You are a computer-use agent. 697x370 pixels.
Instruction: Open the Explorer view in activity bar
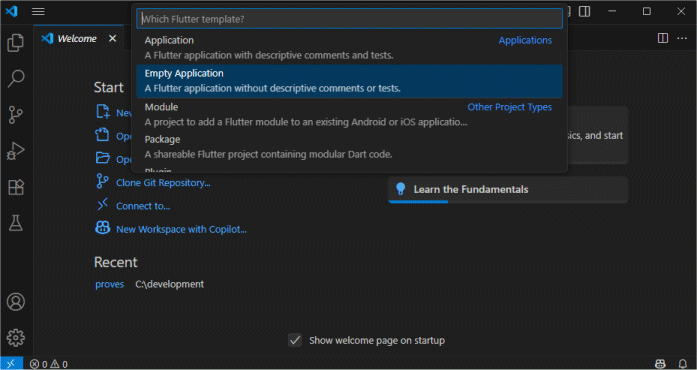click(16, 43)
